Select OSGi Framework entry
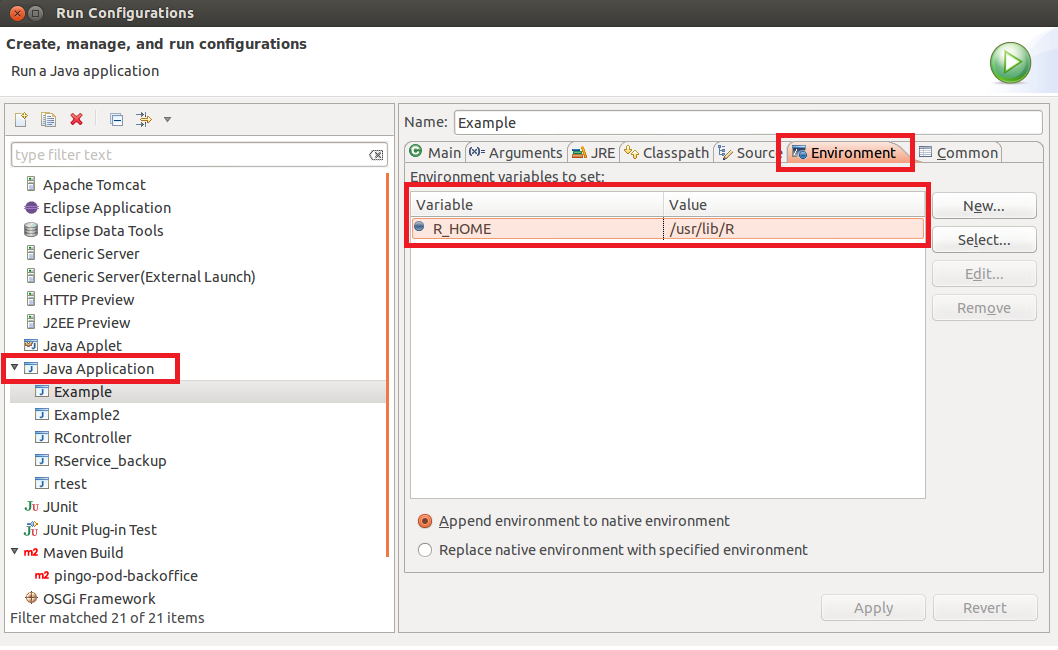This screenshot has height=650, width=1058. pyautogui.click(x=99, y=598)
